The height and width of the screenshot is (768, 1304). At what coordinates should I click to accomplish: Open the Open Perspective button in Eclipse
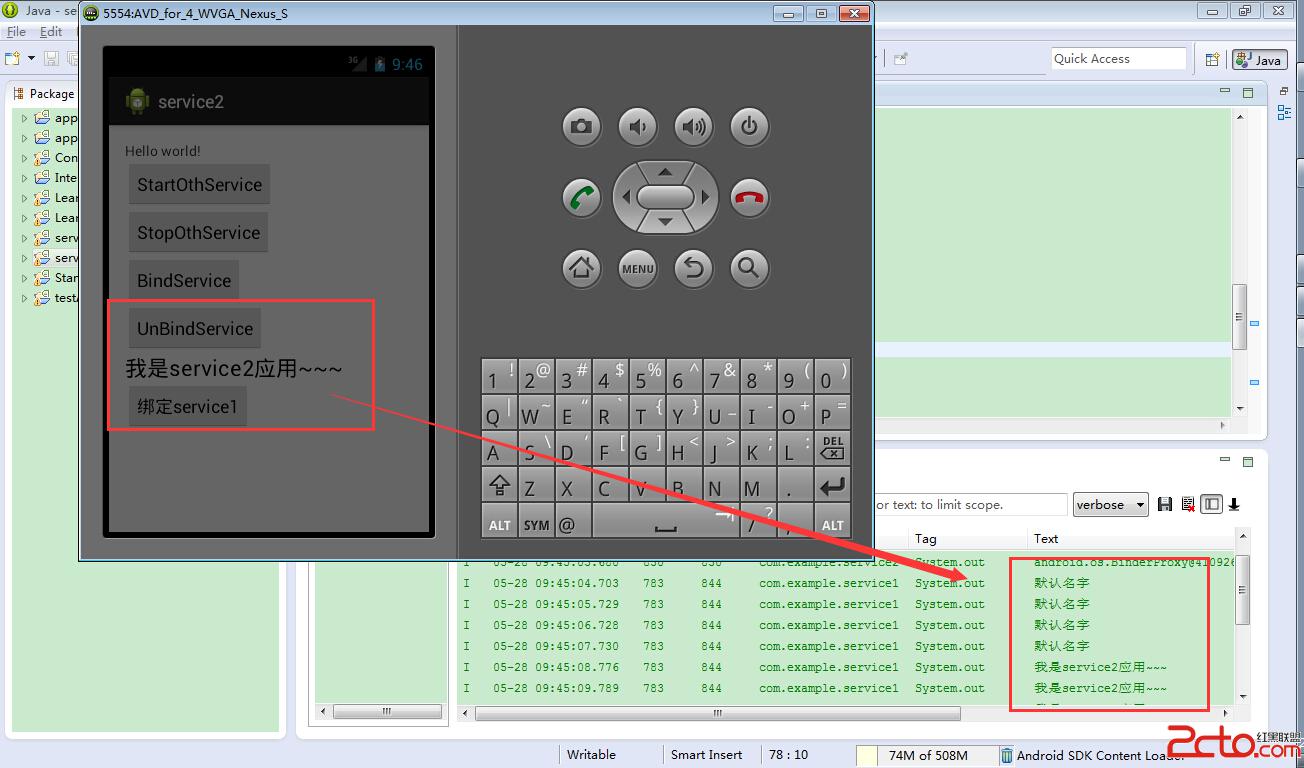[1212, 60]
